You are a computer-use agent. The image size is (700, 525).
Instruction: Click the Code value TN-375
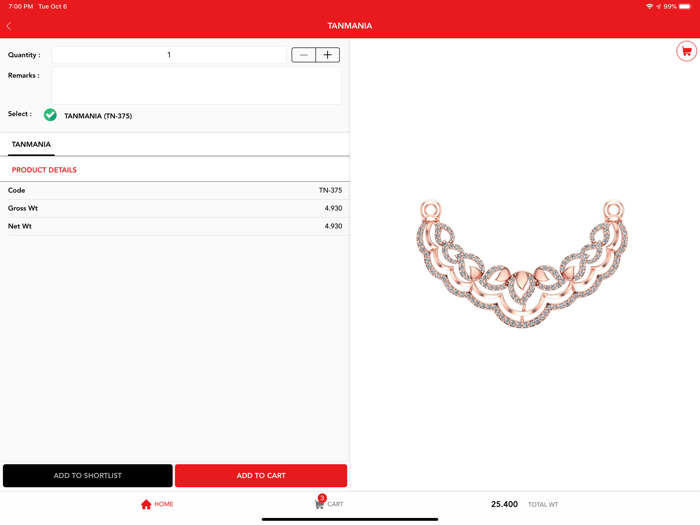pyautogui.click(x=330, y=190)
